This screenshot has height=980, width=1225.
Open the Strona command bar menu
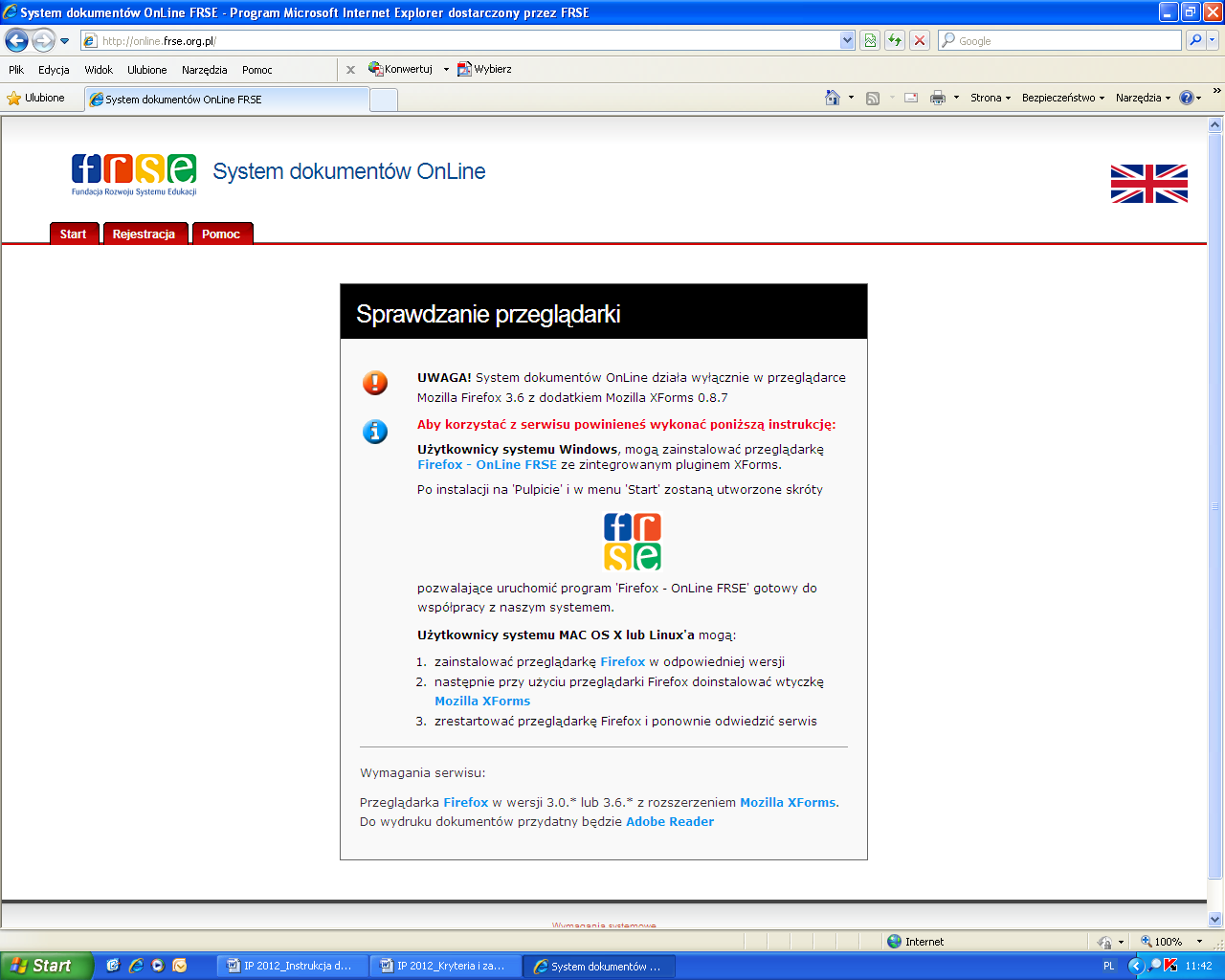991,98
